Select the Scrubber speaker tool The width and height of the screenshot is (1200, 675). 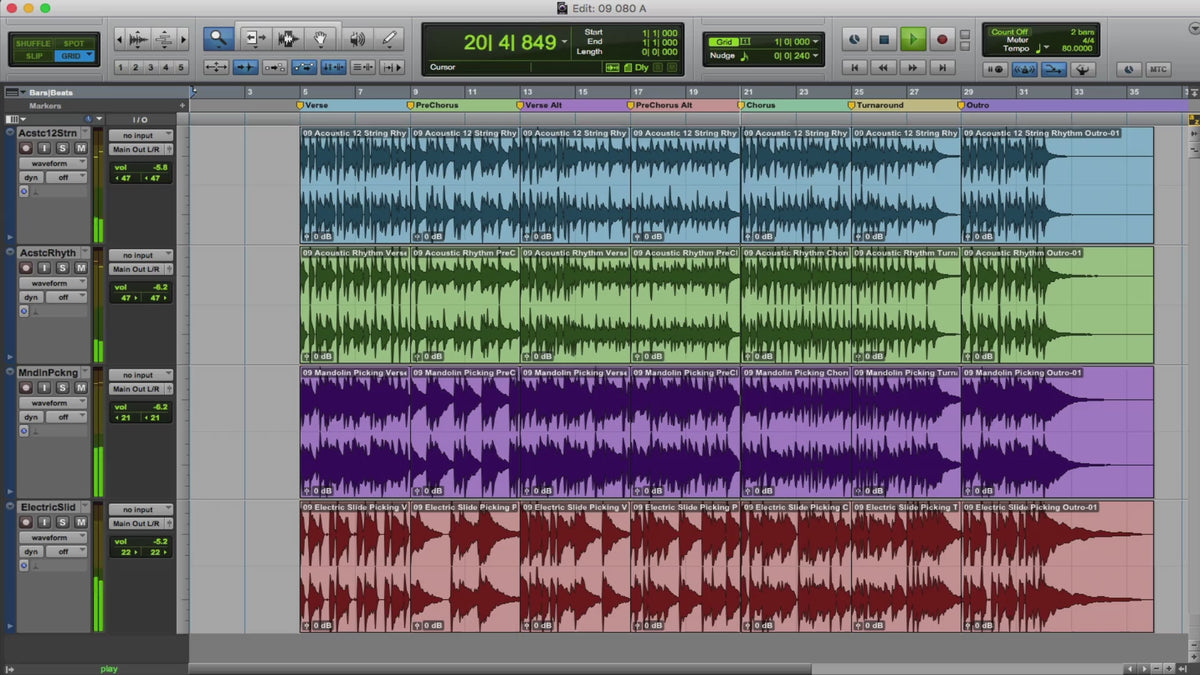357,39
